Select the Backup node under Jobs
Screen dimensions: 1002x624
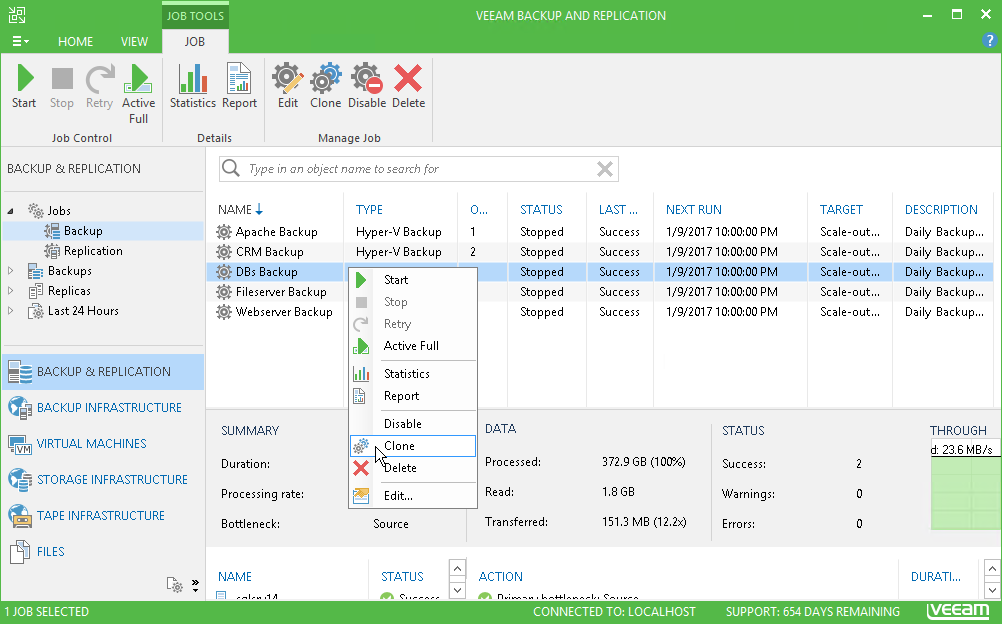pos(83,231)
